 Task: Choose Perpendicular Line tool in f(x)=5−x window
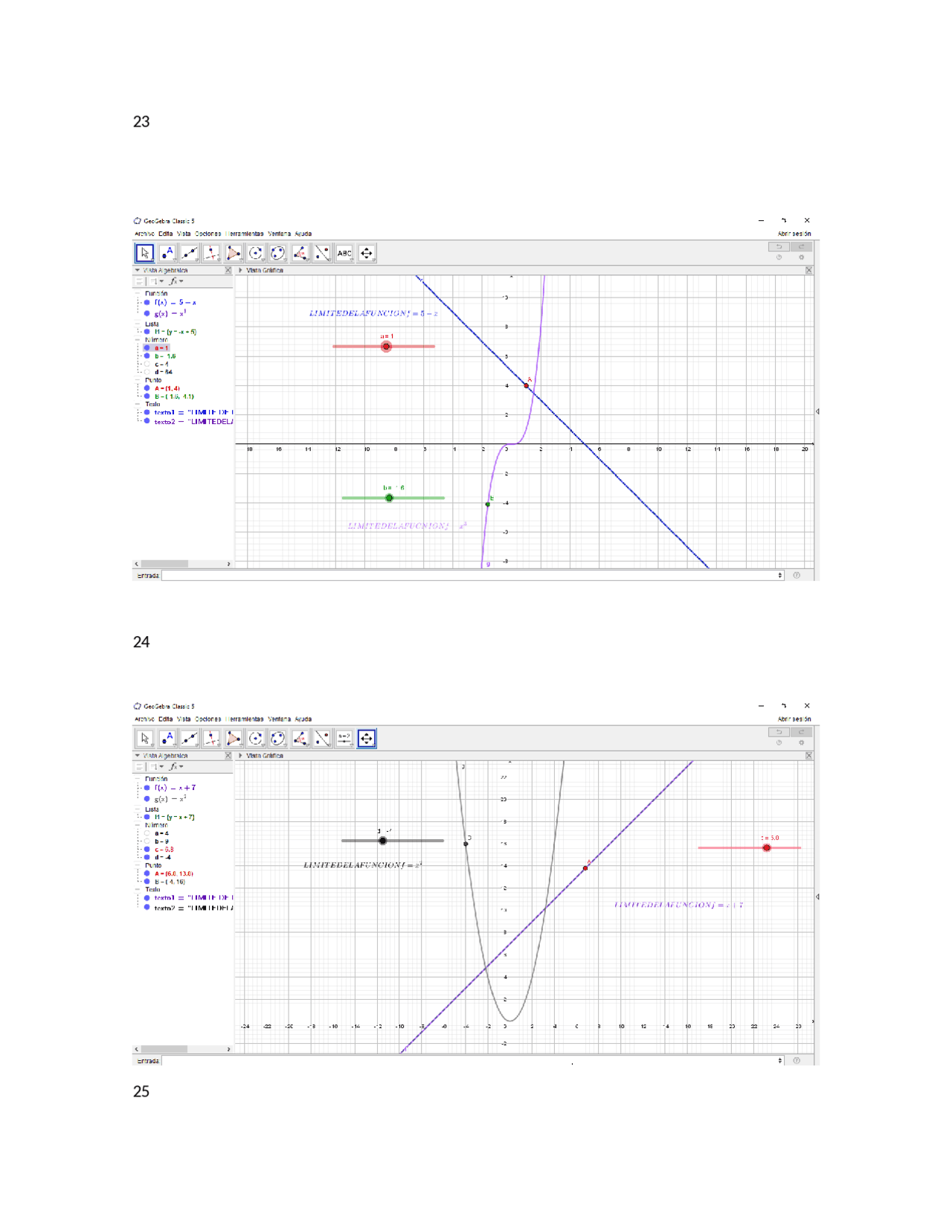click(212, 253)
